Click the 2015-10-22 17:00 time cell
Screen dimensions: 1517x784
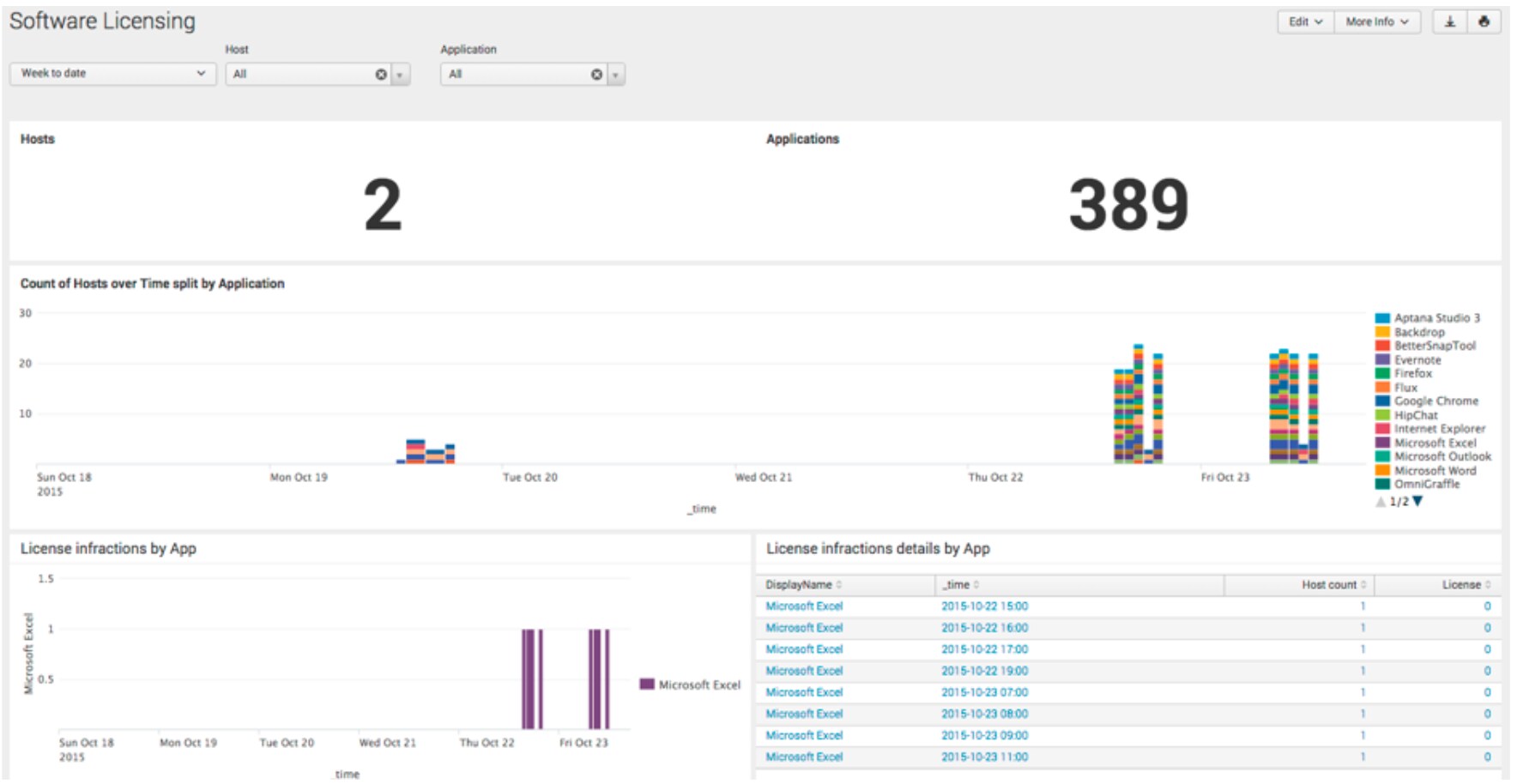(984, 649)
